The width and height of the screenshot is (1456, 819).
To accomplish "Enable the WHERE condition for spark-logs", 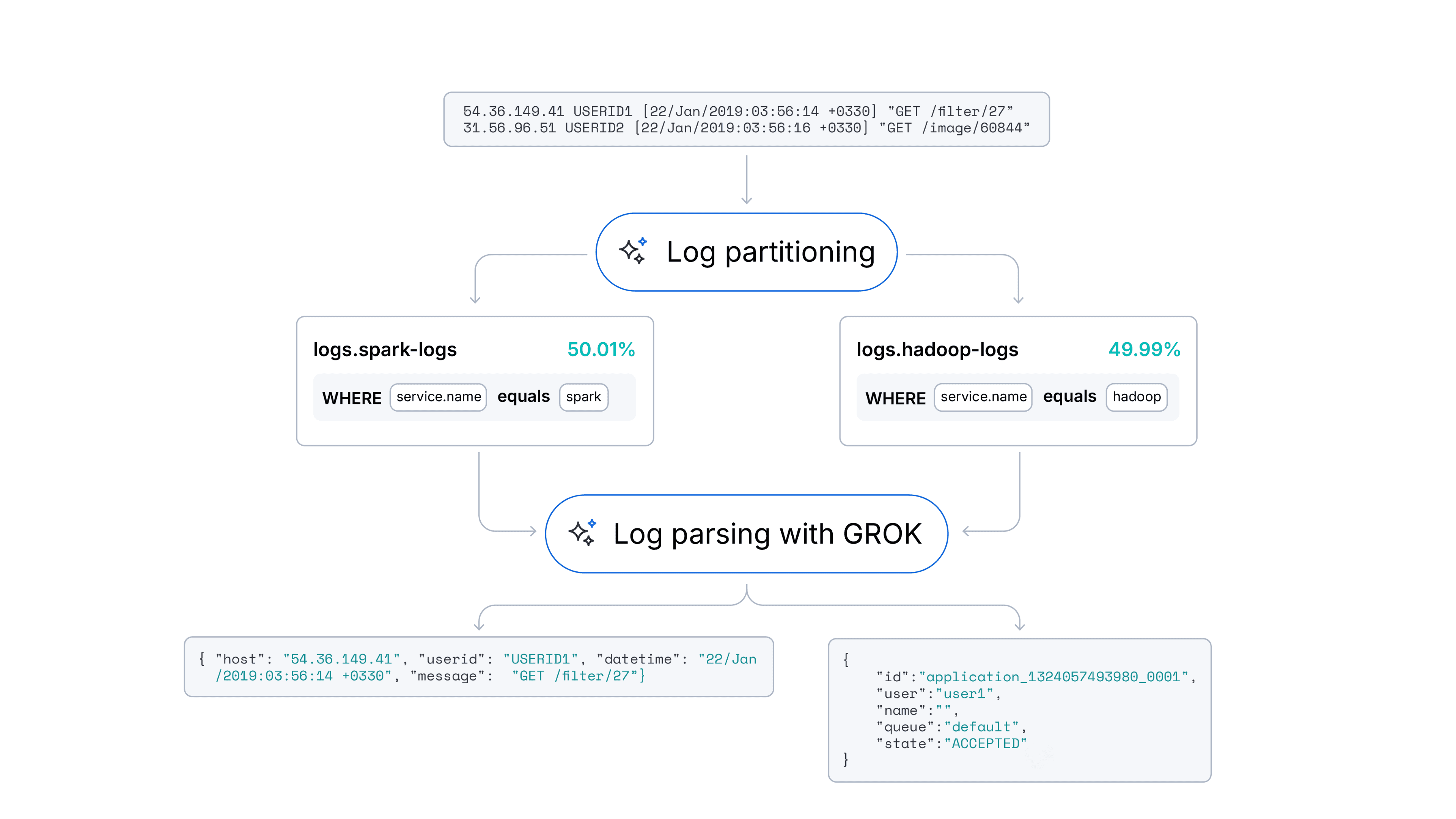I will [x=352, y=397].
